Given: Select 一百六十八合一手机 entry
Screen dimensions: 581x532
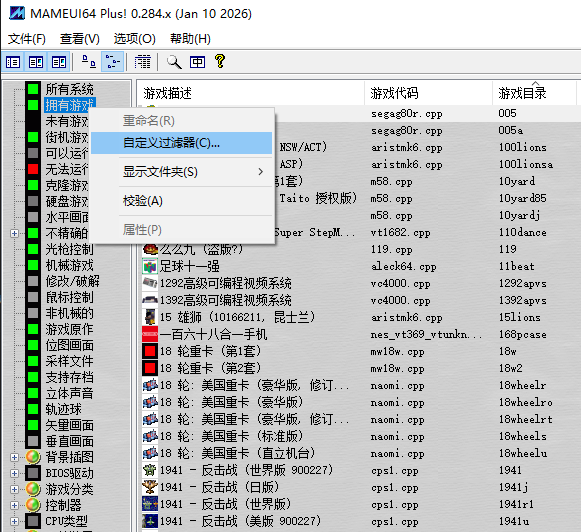Looking at the screenshot, I should pos(213,335).
